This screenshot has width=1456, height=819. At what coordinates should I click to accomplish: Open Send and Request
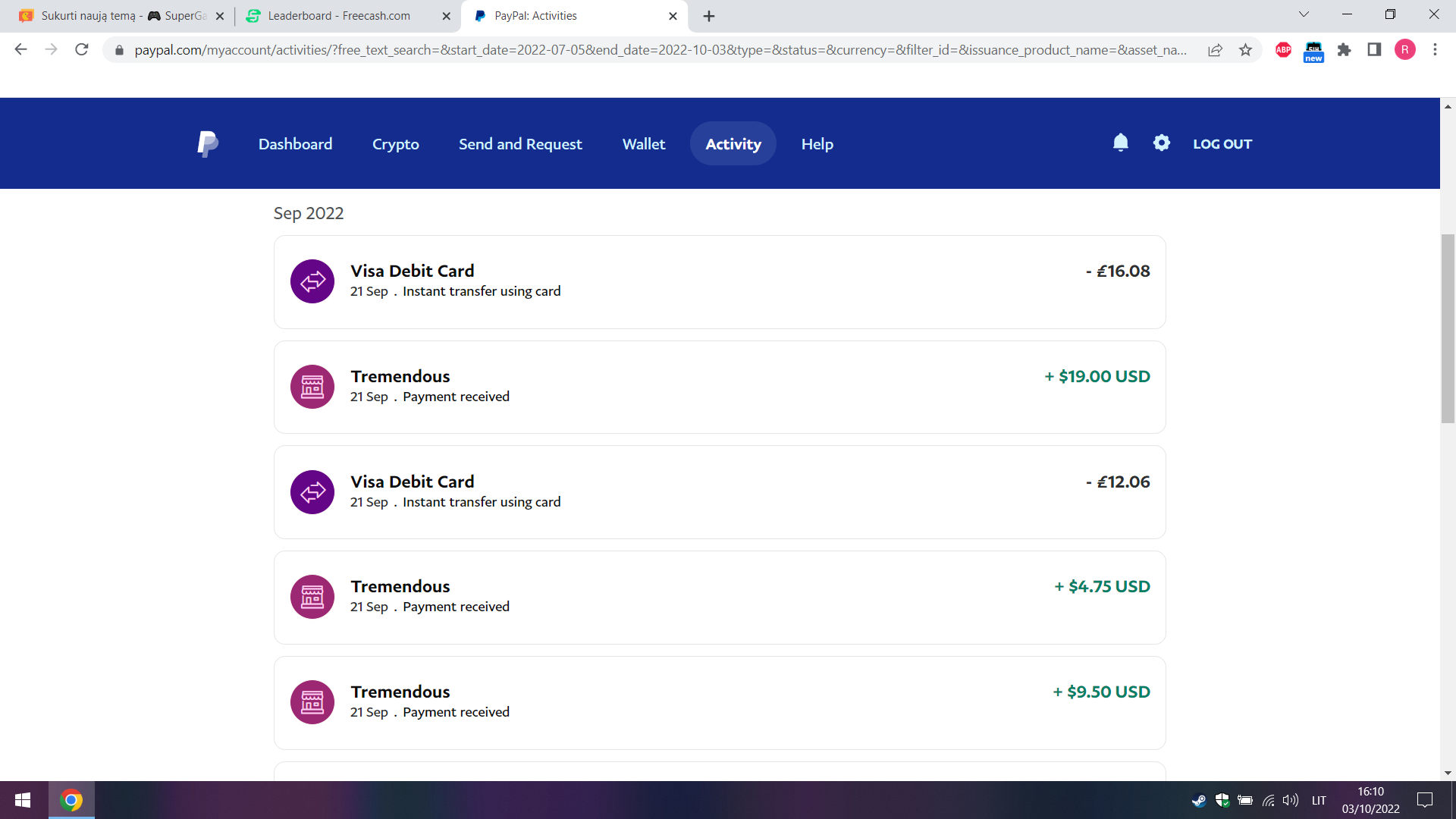tap(520, 143)
